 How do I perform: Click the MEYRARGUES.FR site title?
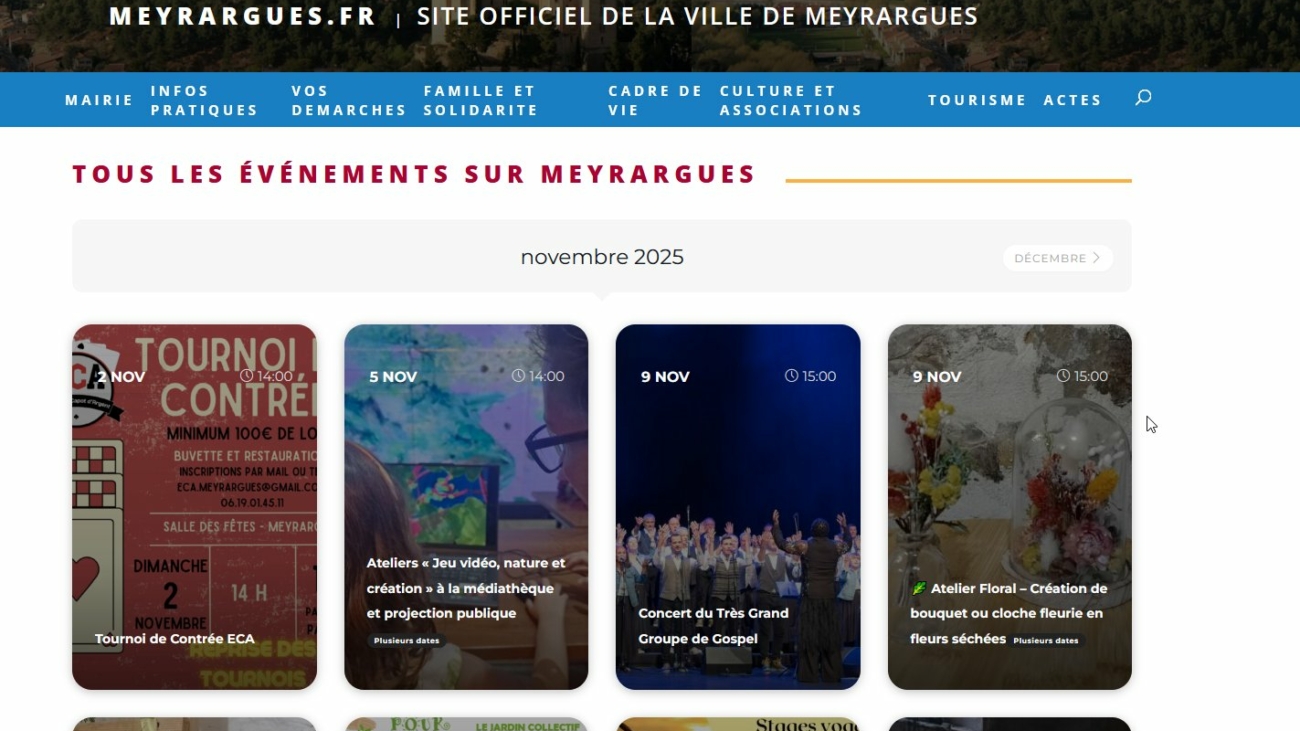243,17
